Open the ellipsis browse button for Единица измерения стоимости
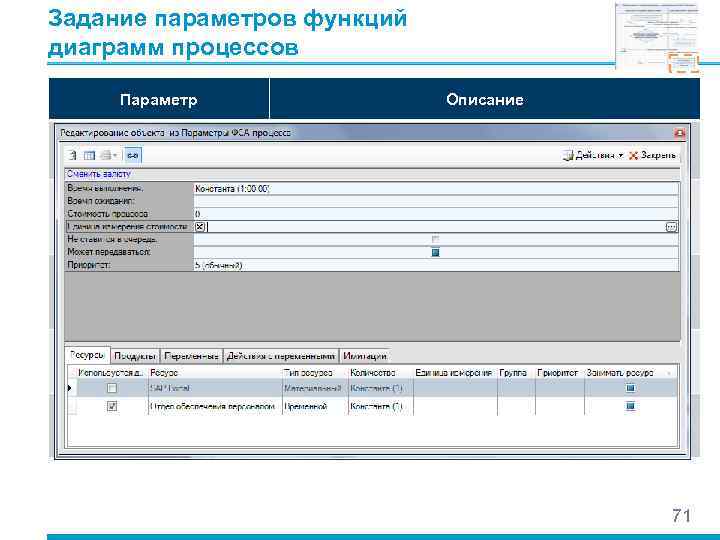The image size is (720, 540). tap(671, 227)
